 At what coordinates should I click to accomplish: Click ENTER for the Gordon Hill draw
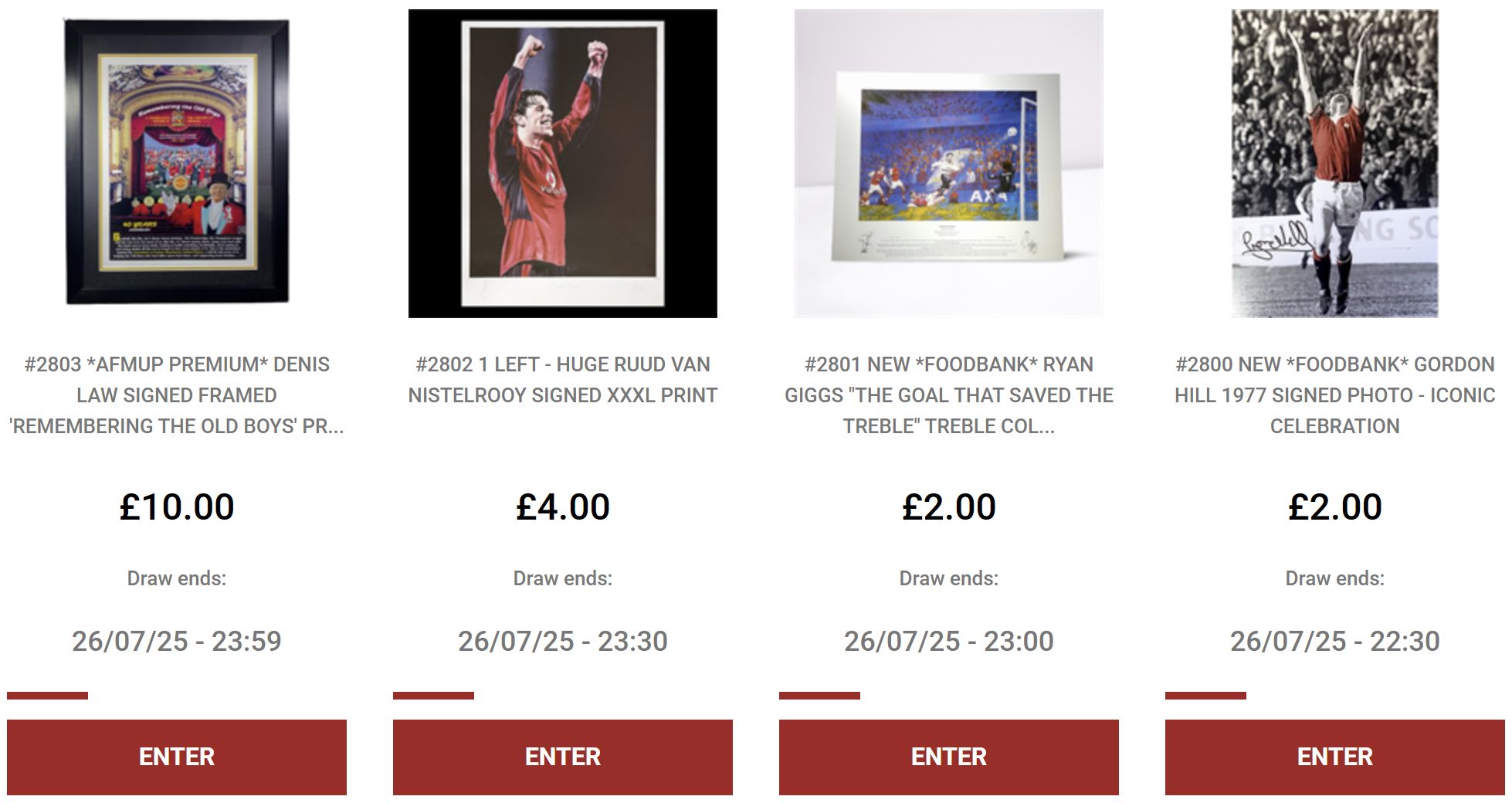tap(1335, 757)
